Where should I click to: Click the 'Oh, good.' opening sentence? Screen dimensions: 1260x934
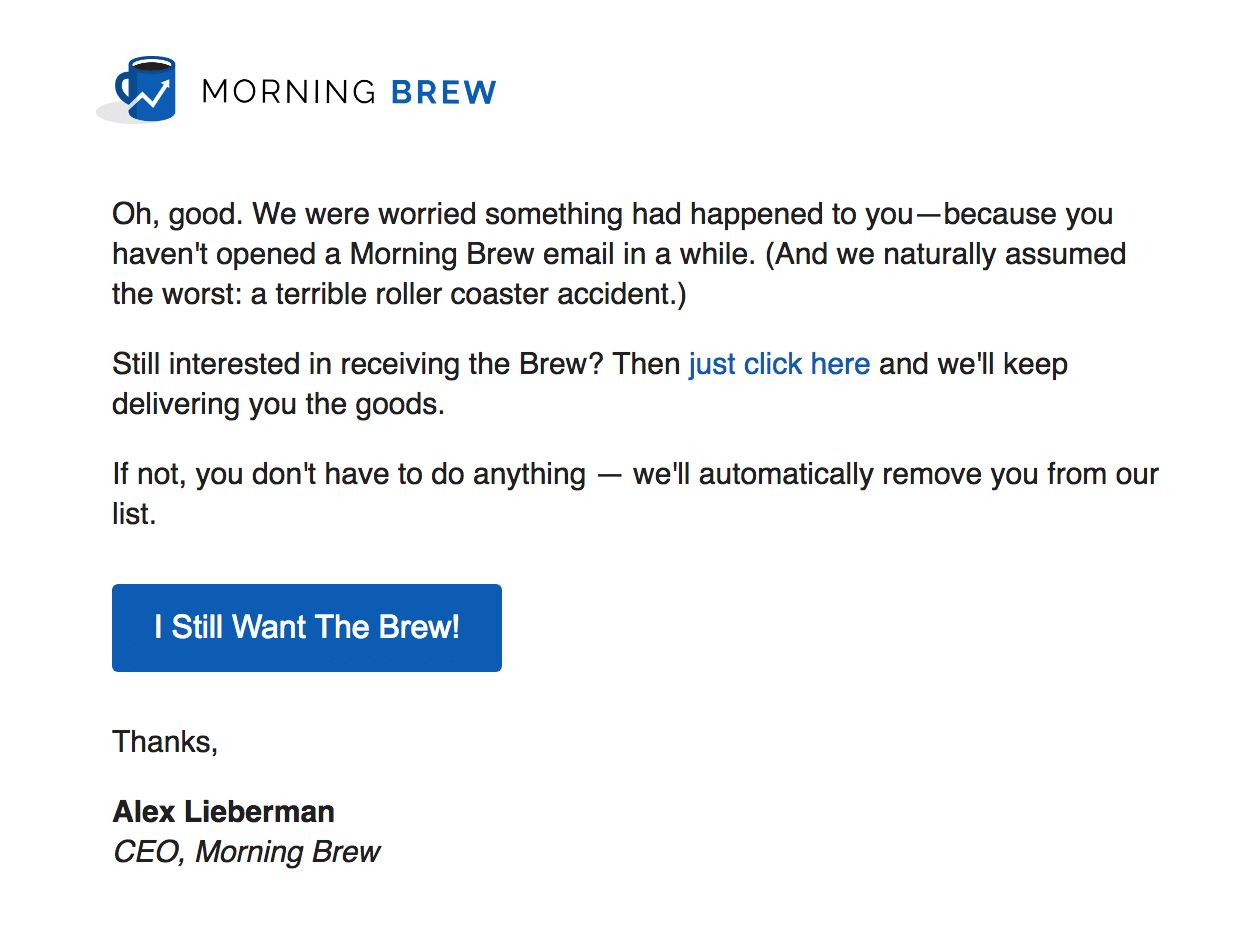pyautogui.click(x=178, y=215)
